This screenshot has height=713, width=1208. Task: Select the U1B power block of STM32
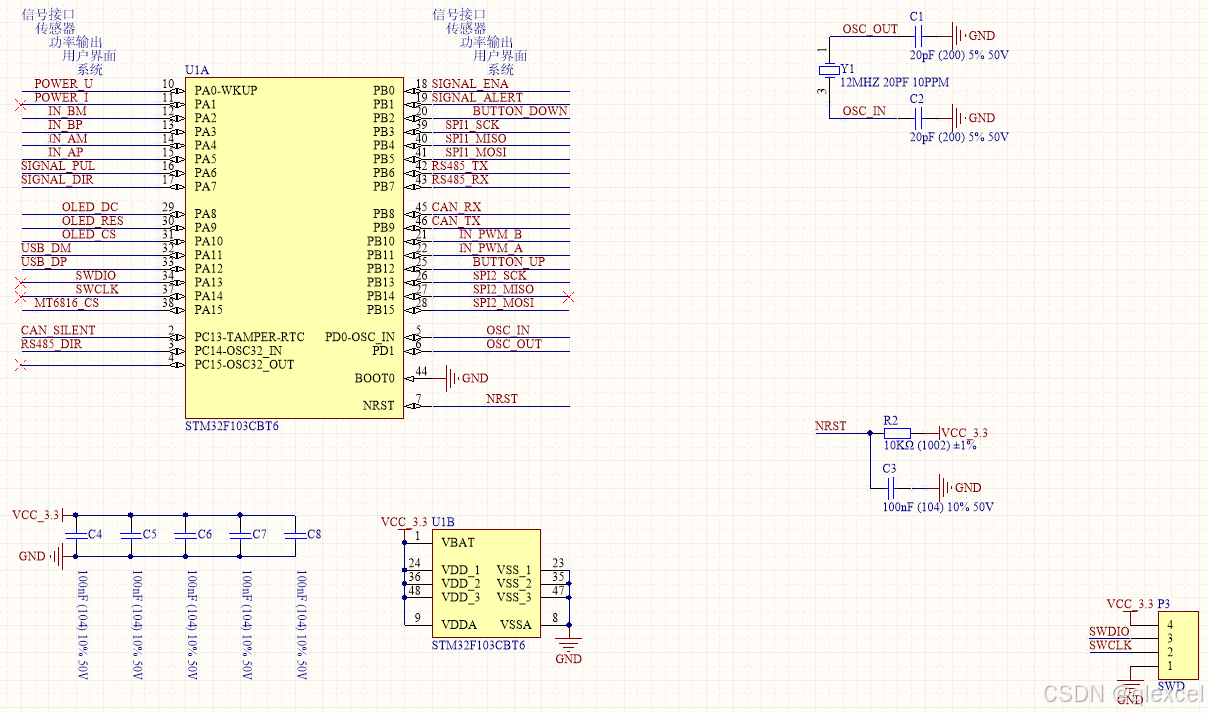point(486,584)
